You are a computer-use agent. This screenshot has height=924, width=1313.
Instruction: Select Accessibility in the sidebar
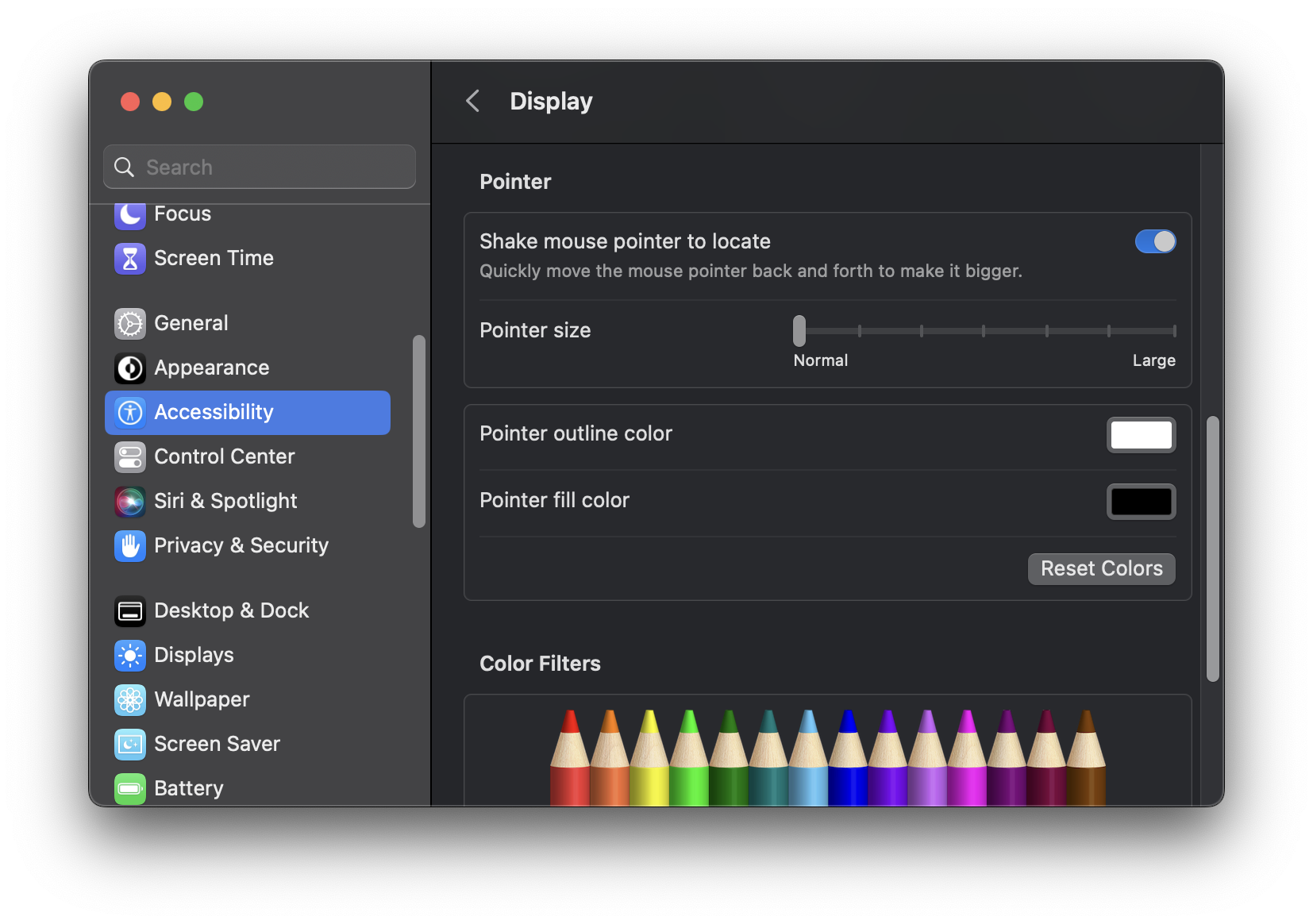247,412
